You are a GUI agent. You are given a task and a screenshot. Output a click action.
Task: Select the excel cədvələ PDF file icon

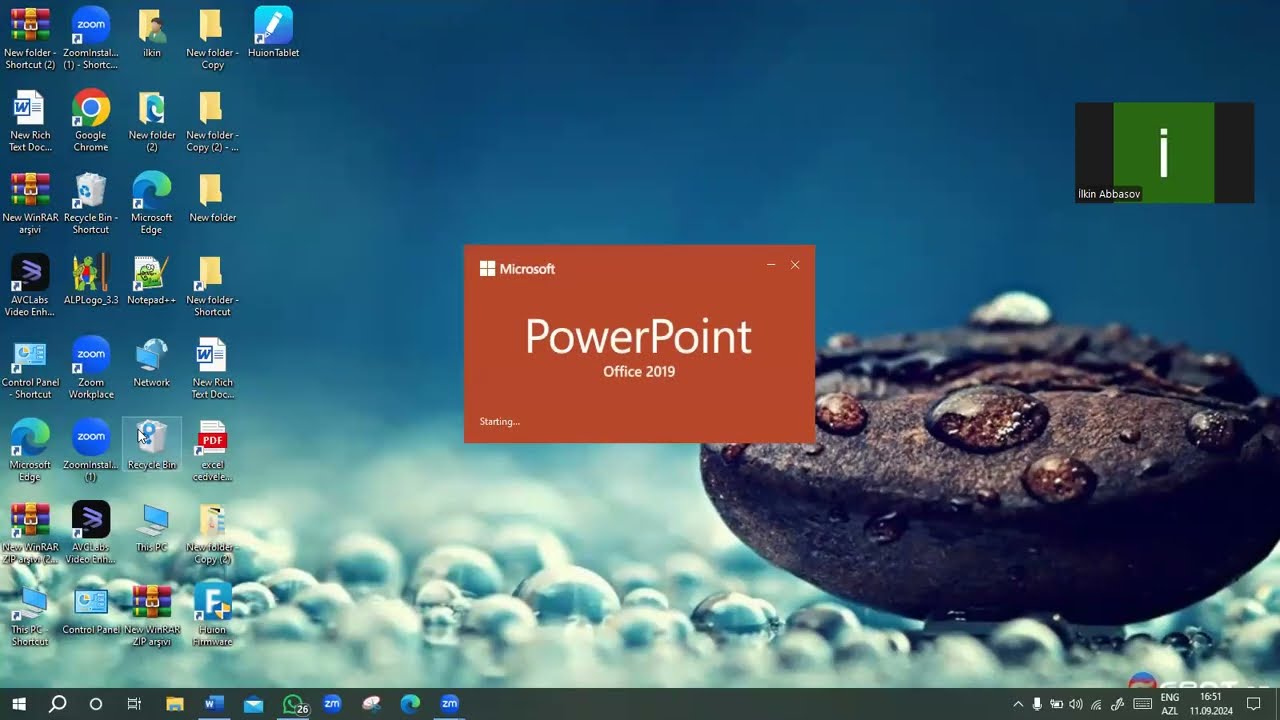212,451
